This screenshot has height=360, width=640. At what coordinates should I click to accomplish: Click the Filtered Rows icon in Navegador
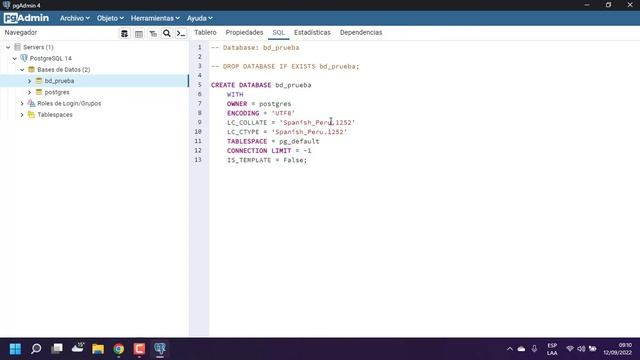(153, 33)
